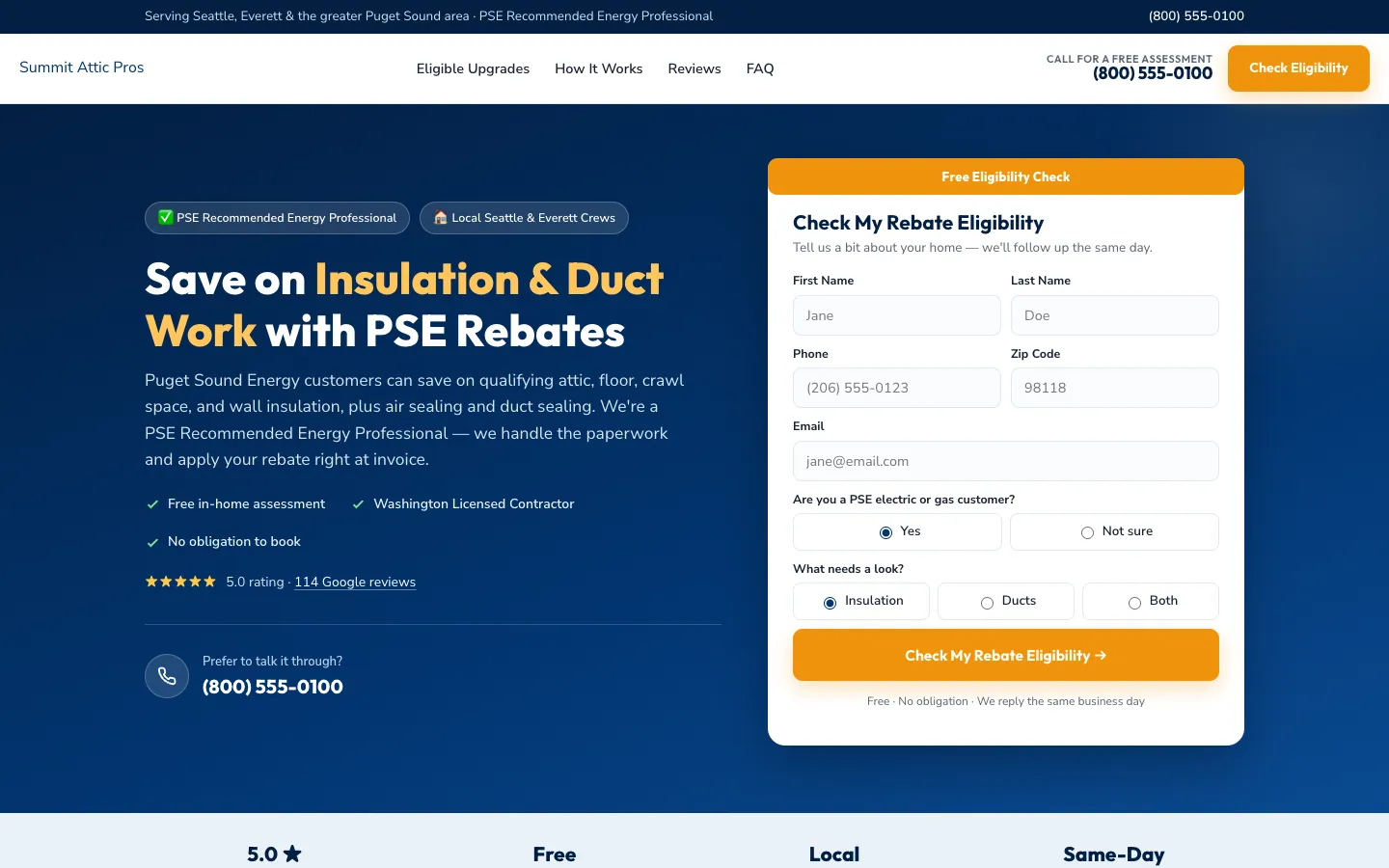Open the Reviews nav link

[x=694, y=68]
